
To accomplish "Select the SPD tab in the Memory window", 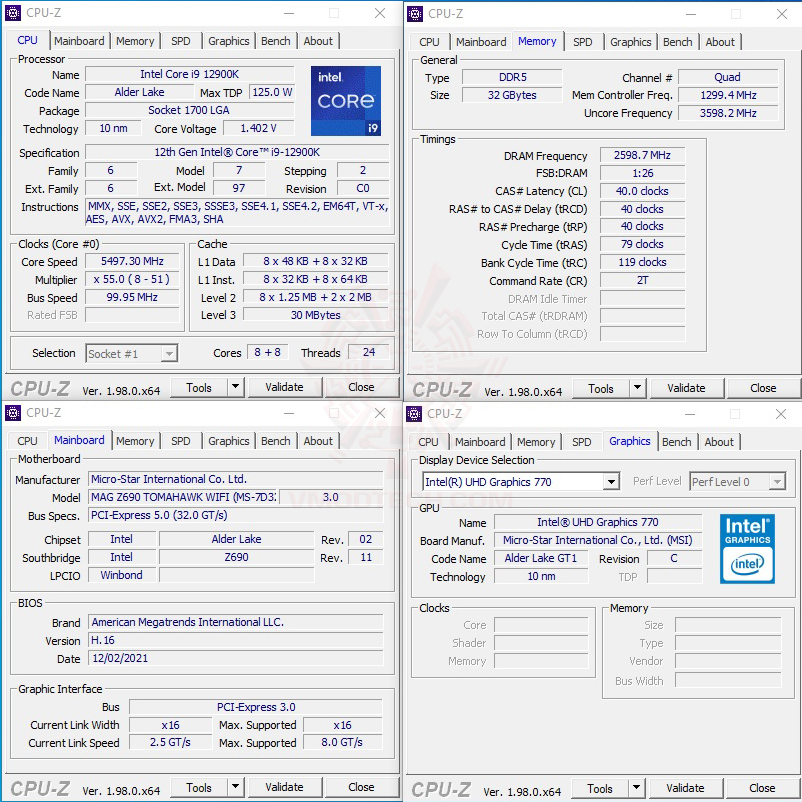I will pyautogui.click(x=583, y=42).
